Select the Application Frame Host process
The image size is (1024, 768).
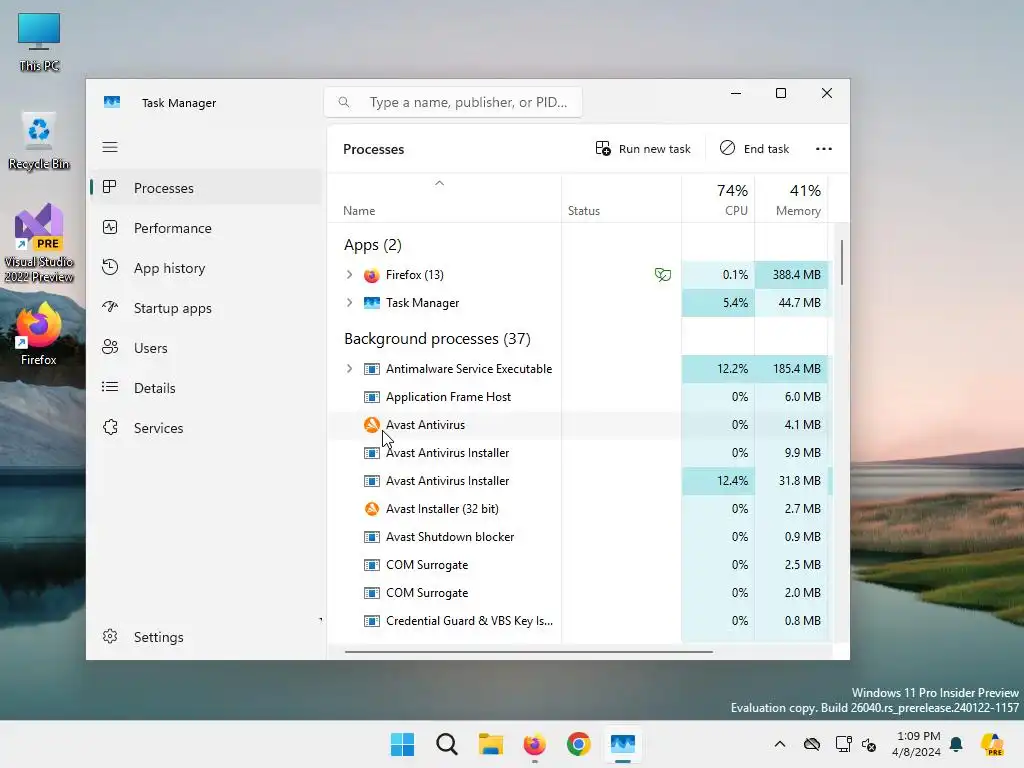(579, 396)
